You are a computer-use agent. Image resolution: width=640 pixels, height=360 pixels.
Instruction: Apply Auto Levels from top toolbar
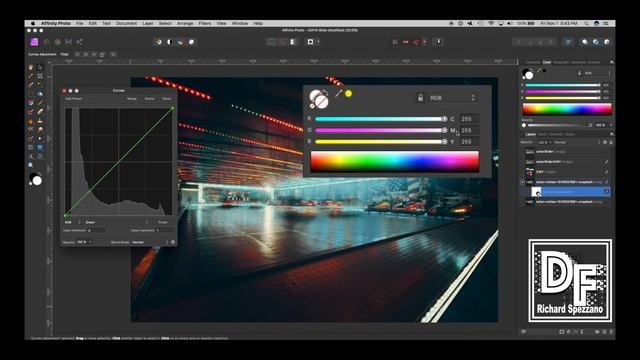tap(158, 42)
